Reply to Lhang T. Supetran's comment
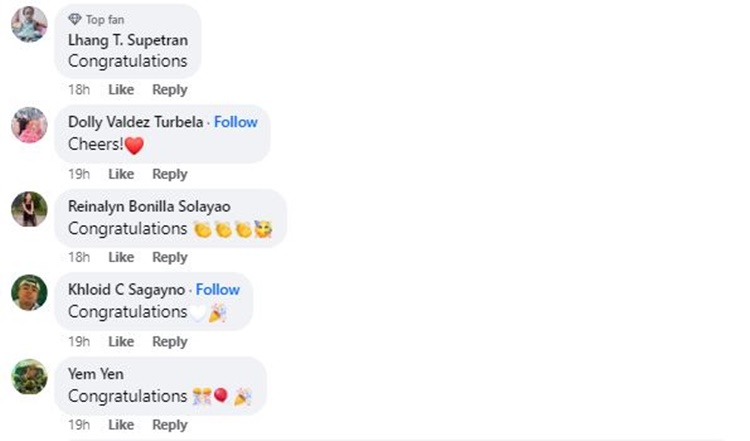Image resolution: width=750 pixels, height=441 pixels. [x=170, y=89]
